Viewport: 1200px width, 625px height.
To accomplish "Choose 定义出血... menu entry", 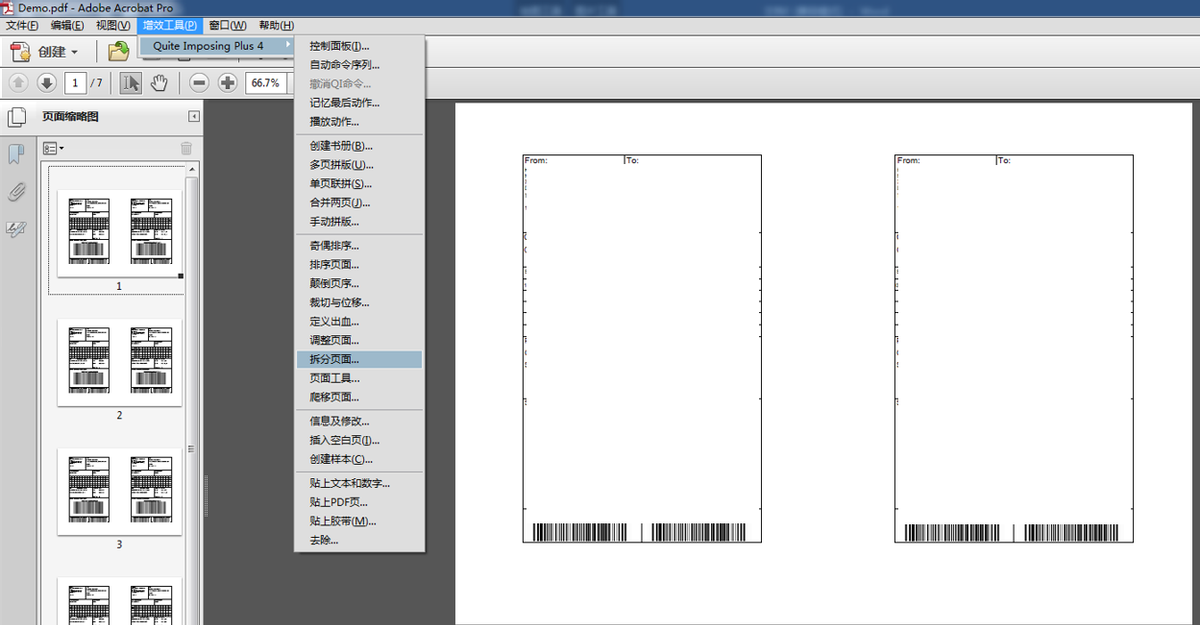I will pos(360,322).
